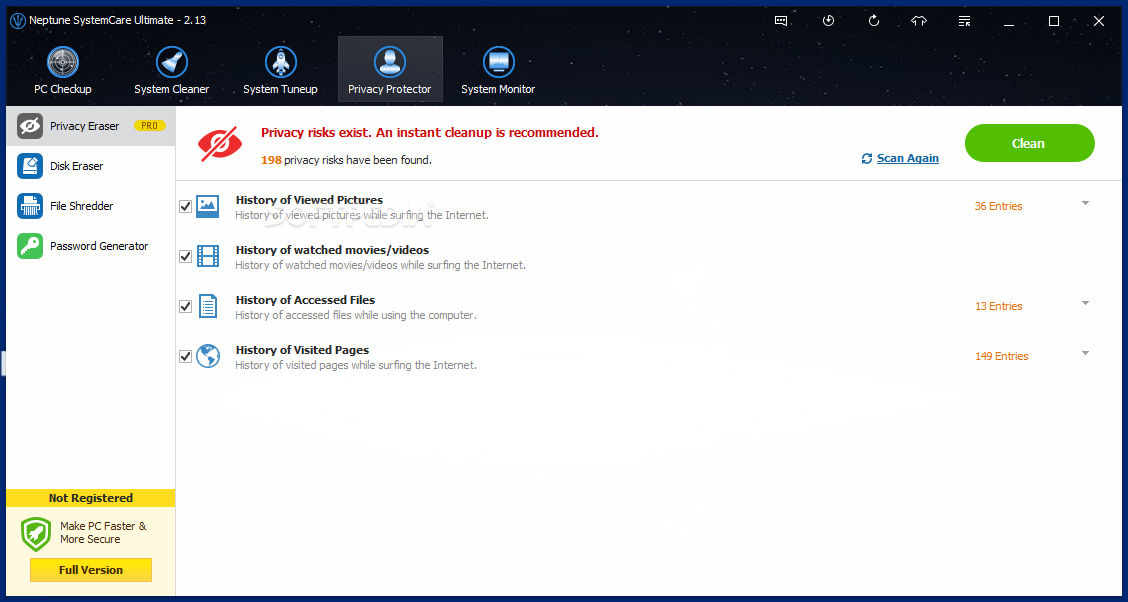This screenshot has height=602, width=1128.
Task: Click the History of Visited Pages title
Action: coord(302,350)
